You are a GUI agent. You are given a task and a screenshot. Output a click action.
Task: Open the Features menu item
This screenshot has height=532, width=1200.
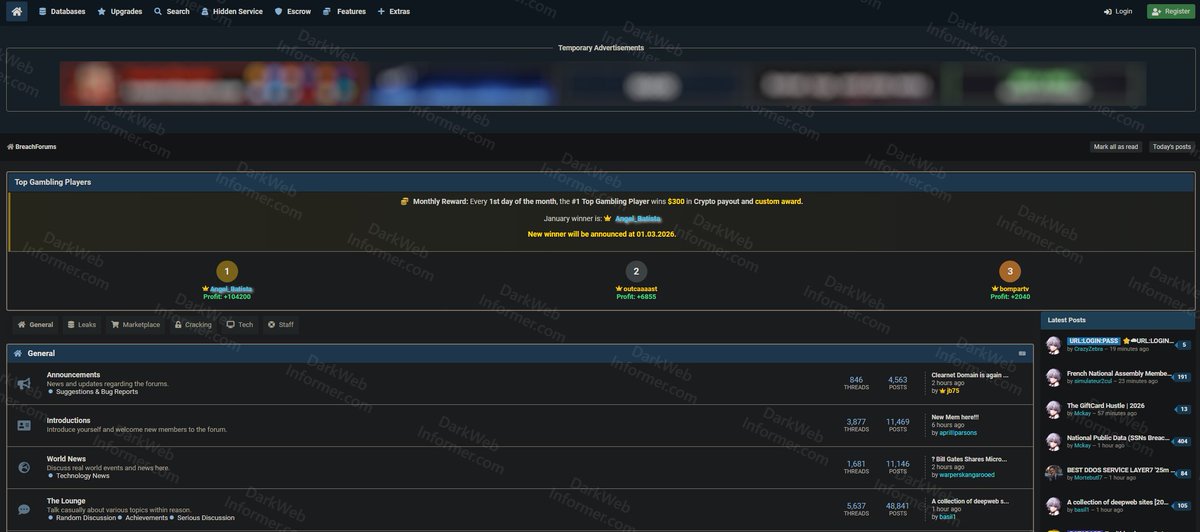pyautogui.click(x=344, y=11)
